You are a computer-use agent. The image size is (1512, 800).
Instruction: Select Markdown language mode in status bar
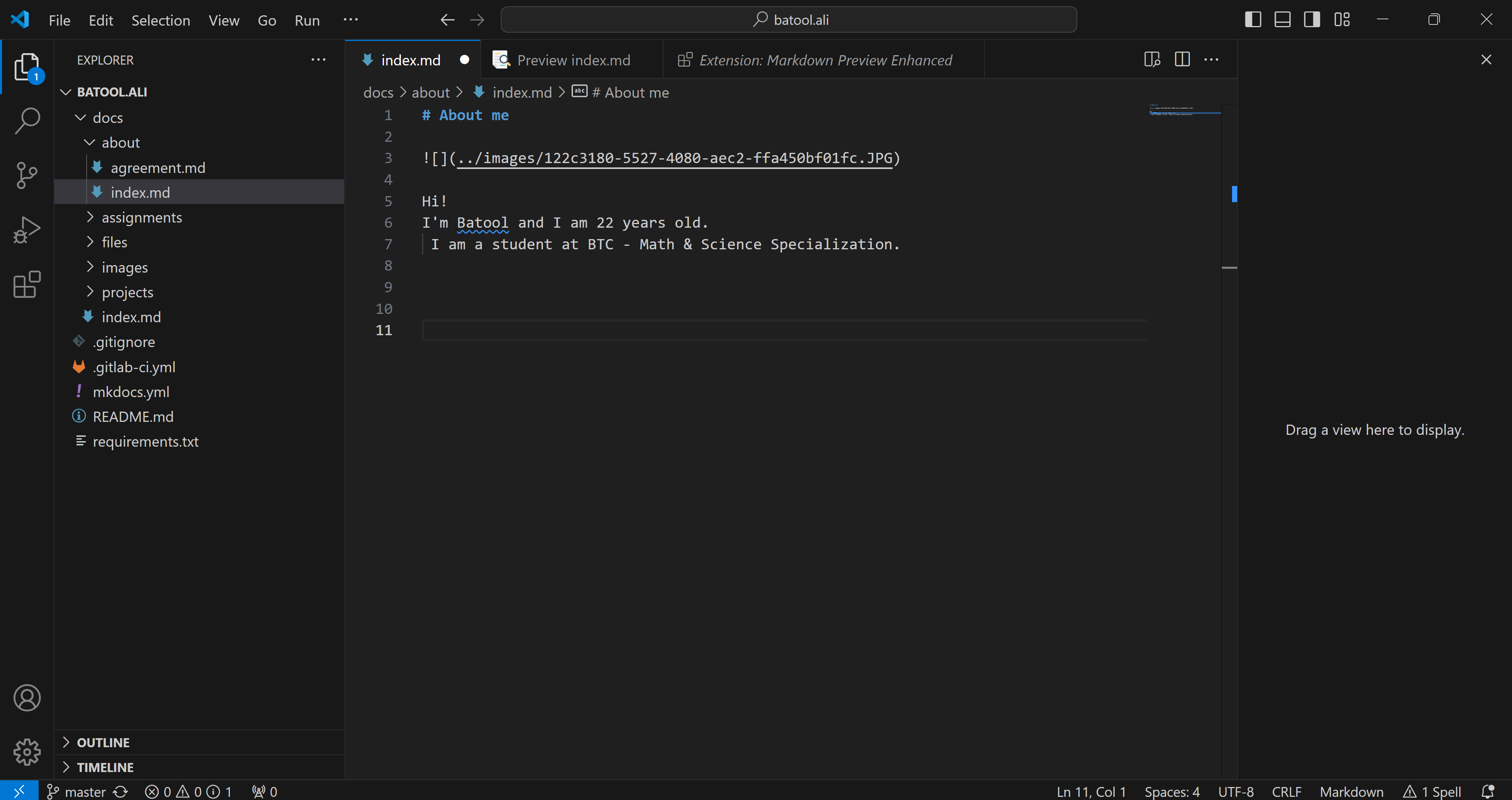tap(1352, 792)
